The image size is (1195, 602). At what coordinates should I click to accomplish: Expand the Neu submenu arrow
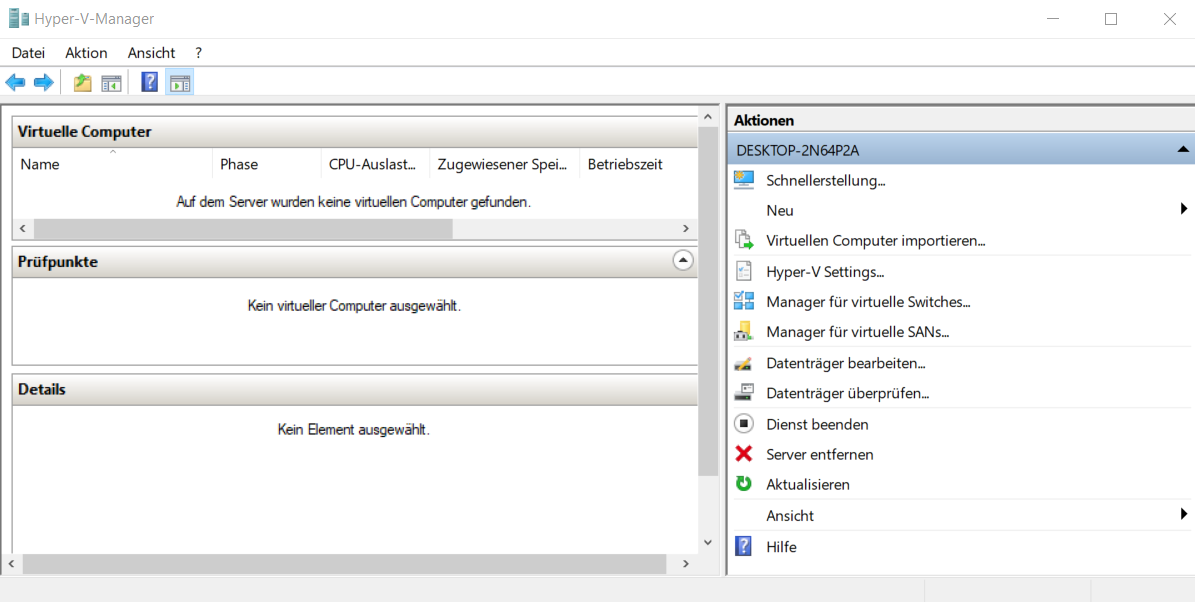1183,210
